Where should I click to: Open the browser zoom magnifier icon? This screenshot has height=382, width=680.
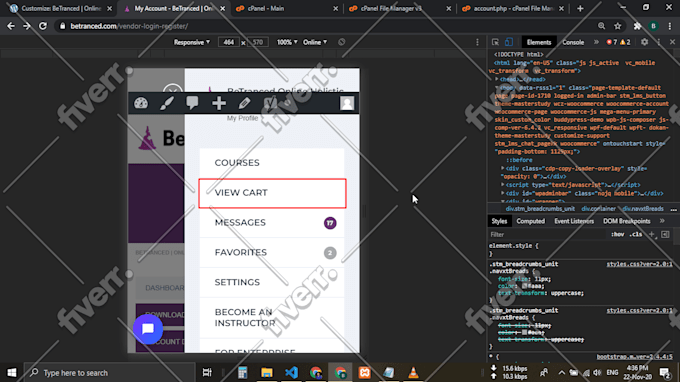602,26
